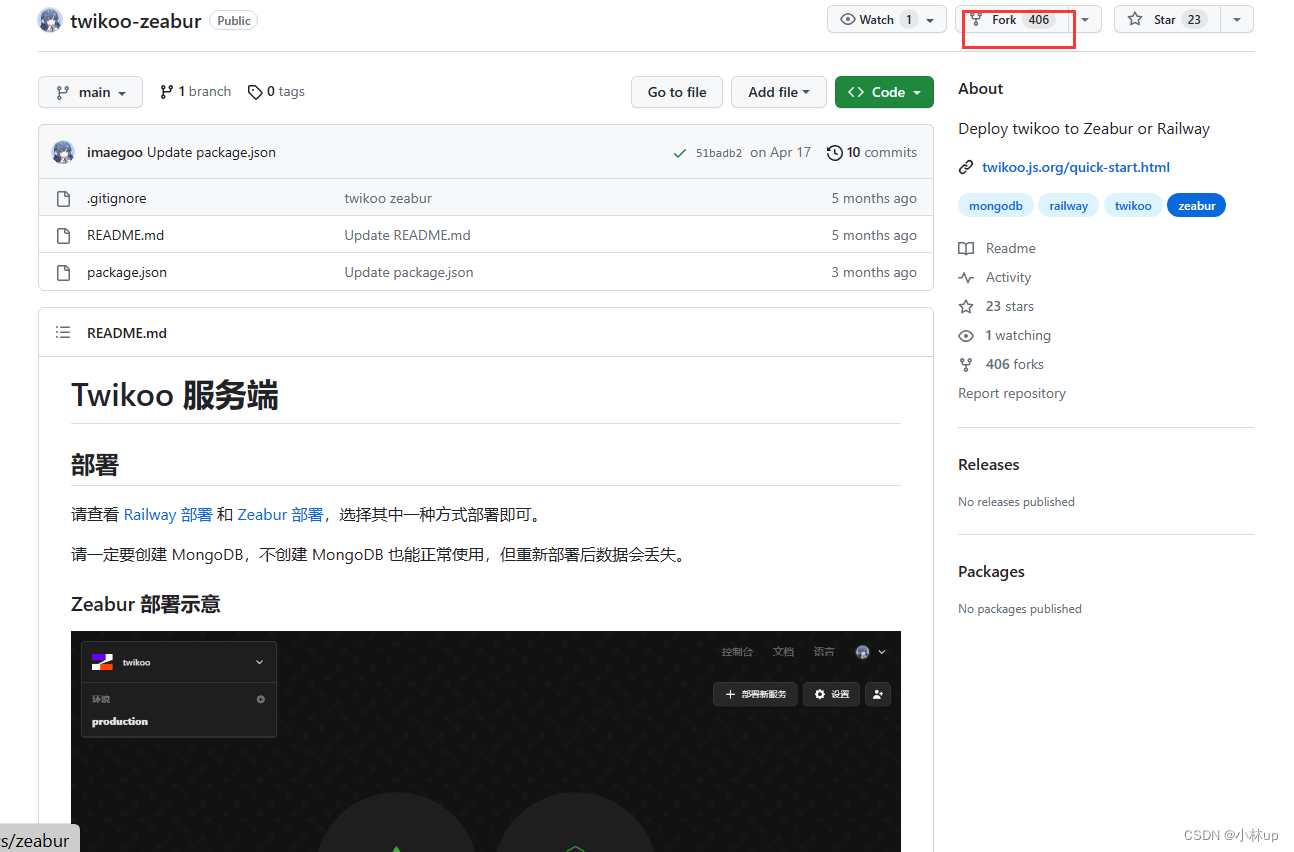Star the repository
Viewport: 1294px width, 852px height.
pyautogui.click(x=1165, y=19)
